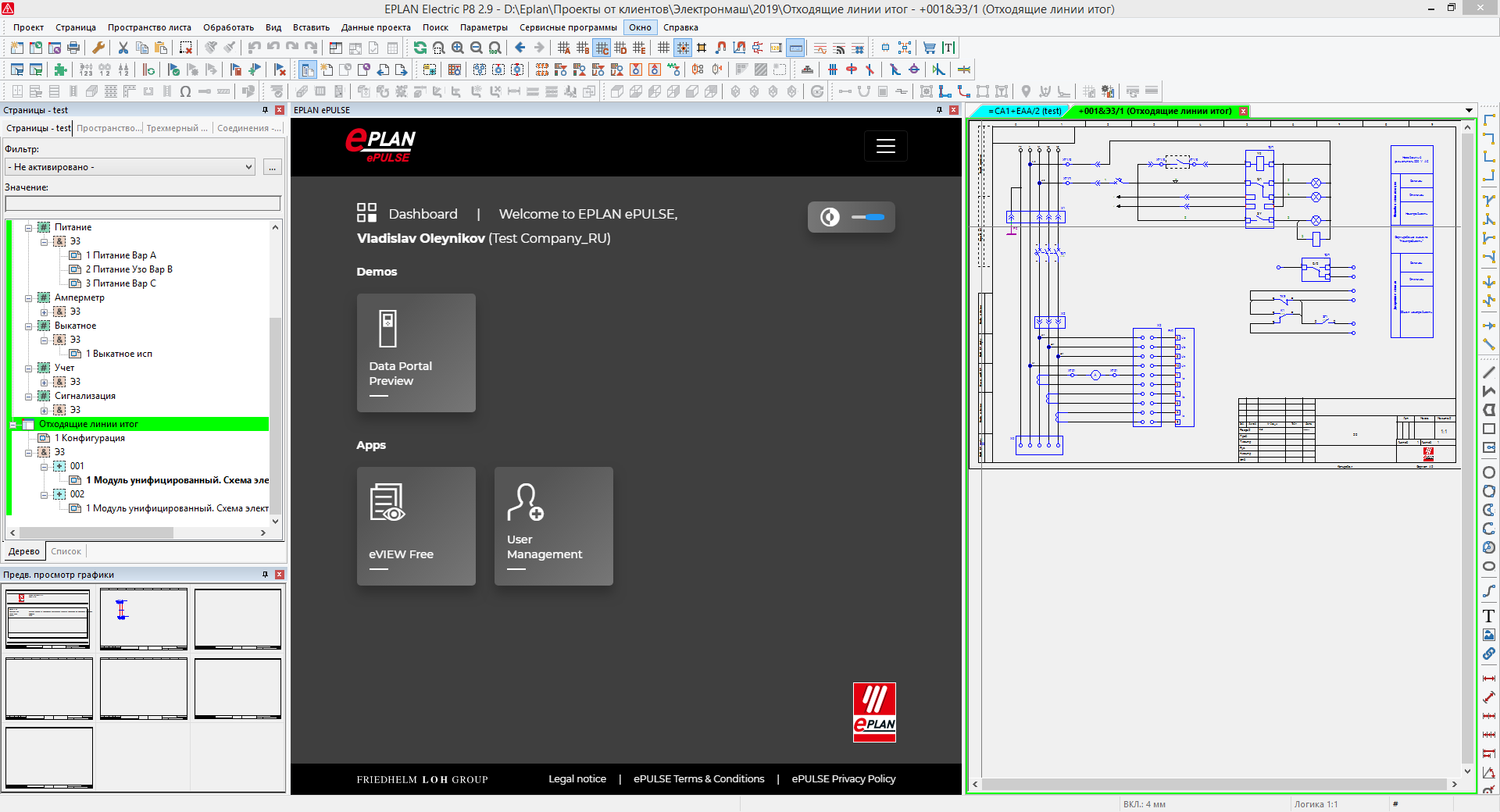The width and height of the screenshot is (1500, 812).
Task: Open the User Management app tile
Action: tap(554, 526)
